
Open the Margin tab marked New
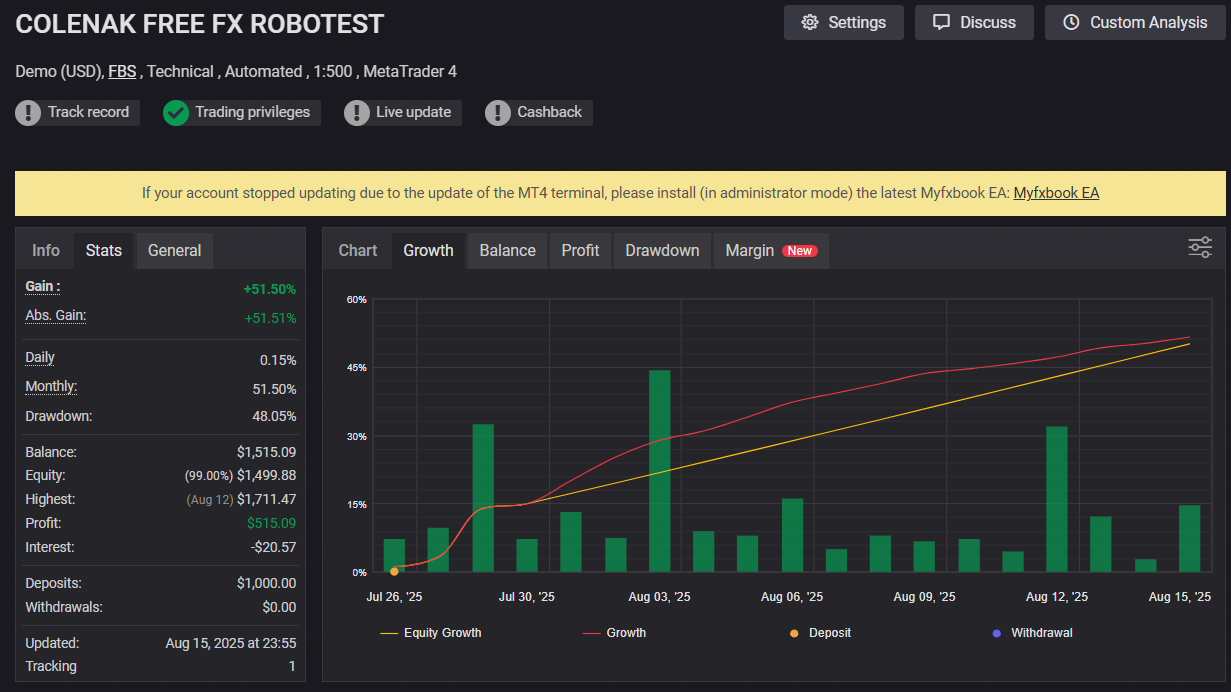coord(770,250)
